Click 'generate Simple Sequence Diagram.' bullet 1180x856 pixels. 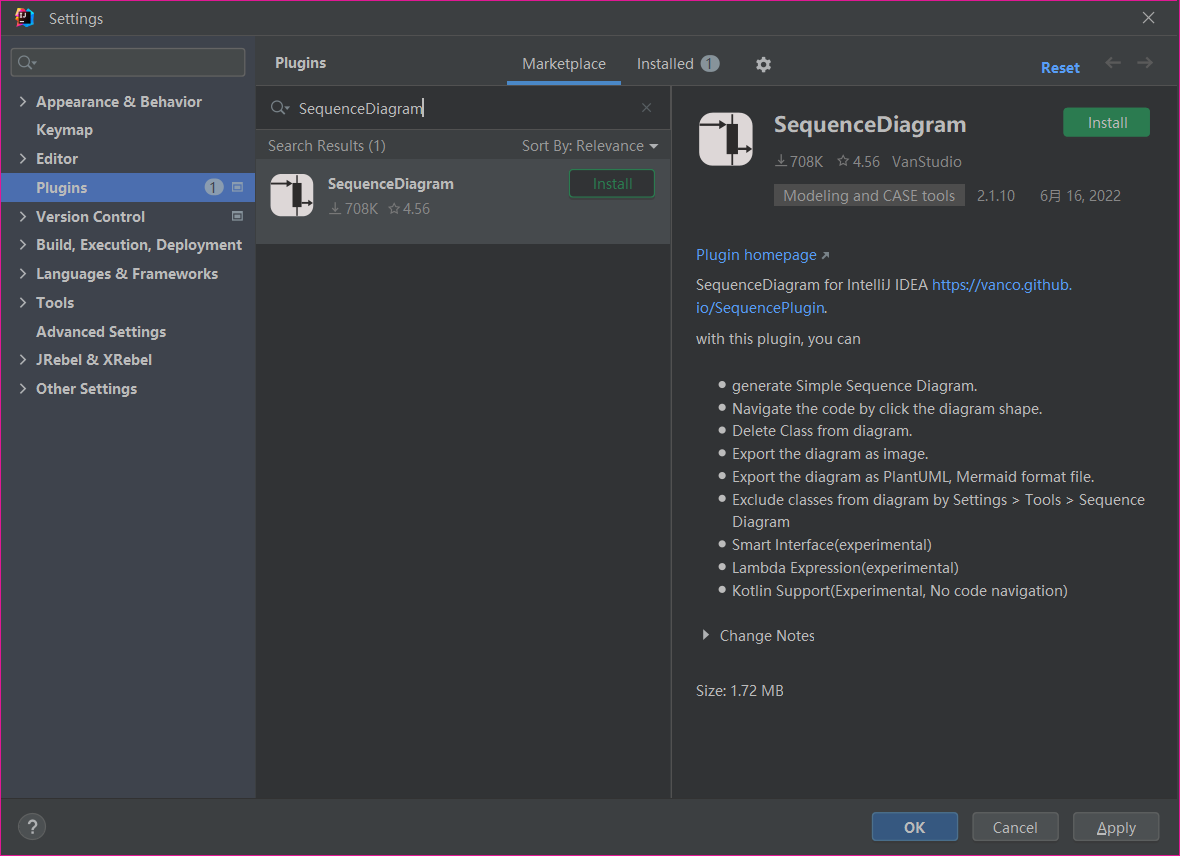(854, 386)
